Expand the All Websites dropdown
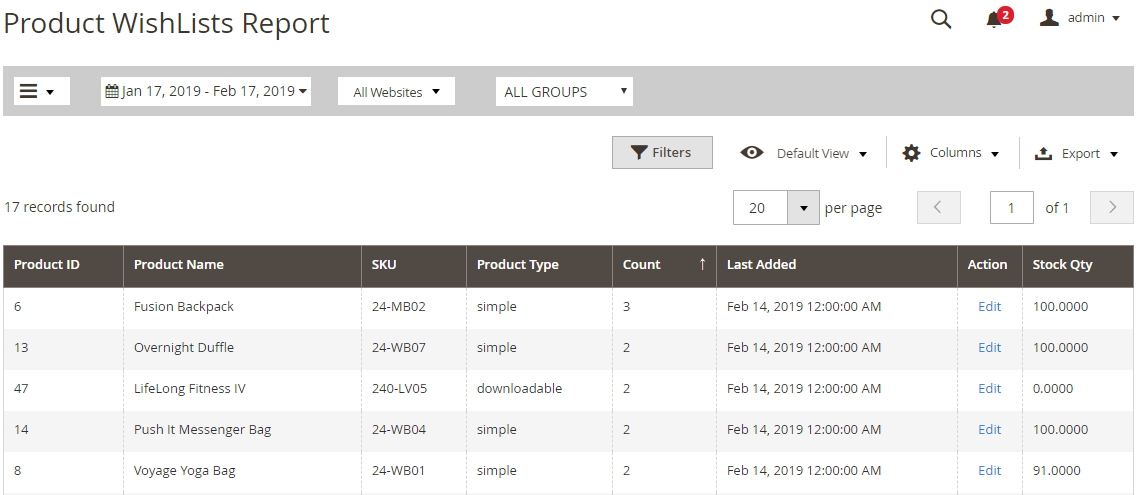The image size is (1141, 495). click(x=396, y=92)
